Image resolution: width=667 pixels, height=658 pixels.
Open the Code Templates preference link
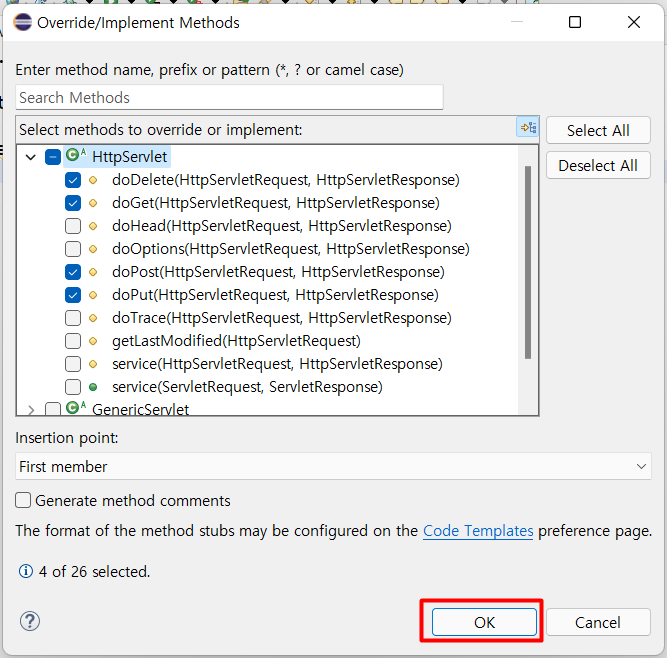click(478, 531)
